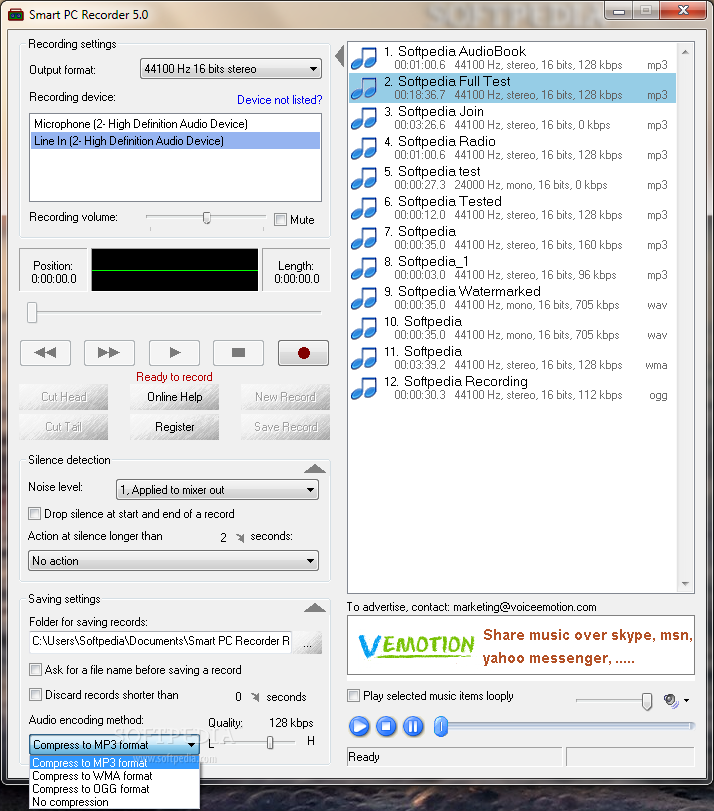Image resolution: width=714 pixels, height=811 pixels.
Task: Click the track list scroll down arrow
Action: pyautogui.click(x=685, y=583)
